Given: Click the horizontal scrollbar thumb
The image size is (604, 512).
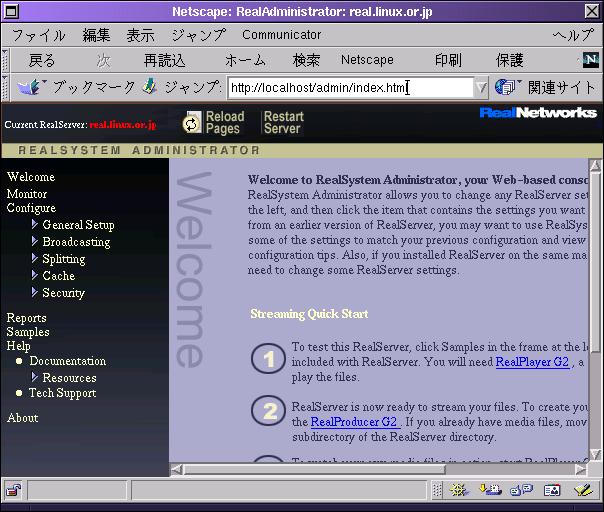Looking at the screenshot, I should [314, 469].
